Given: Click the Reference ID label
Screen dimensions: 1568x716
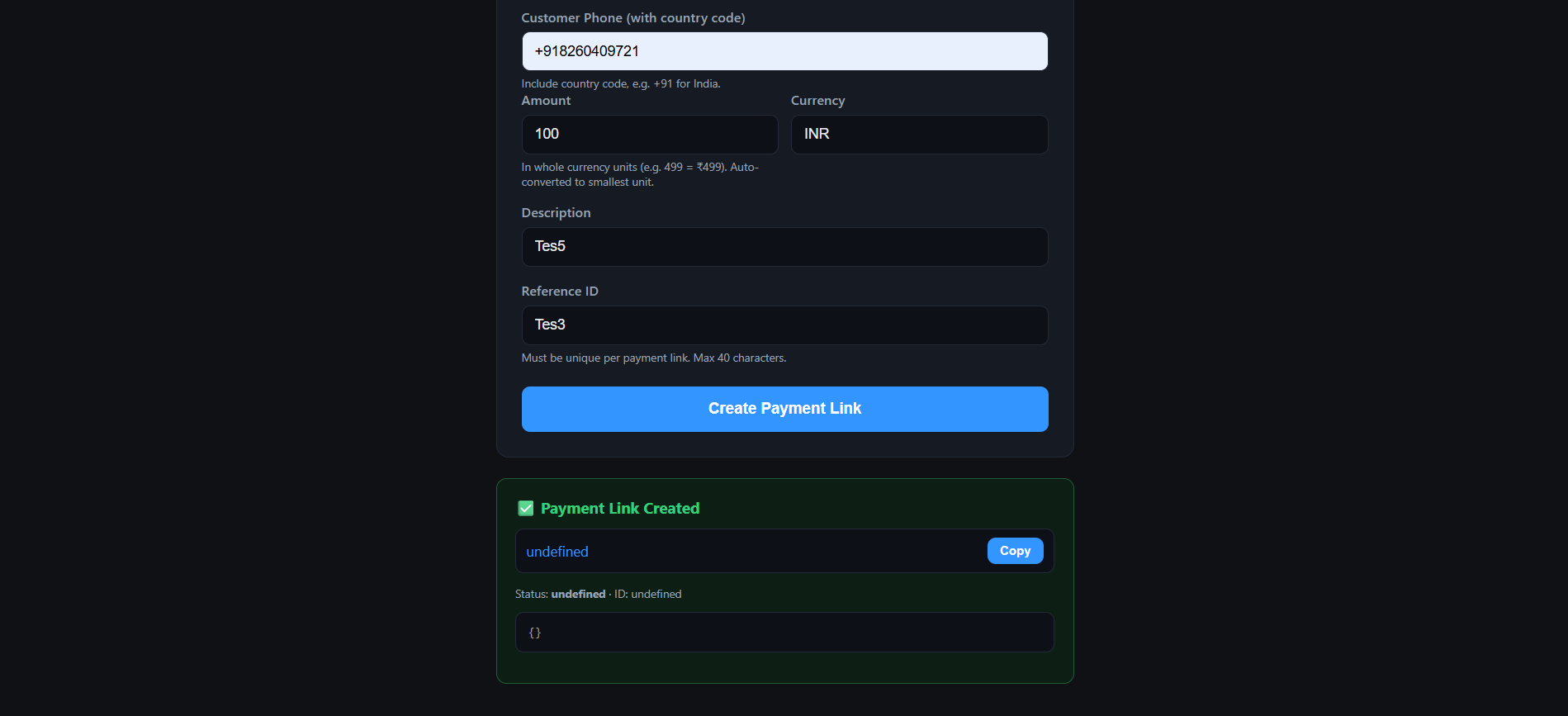Looking at the screenshot, I should point(560,292).
